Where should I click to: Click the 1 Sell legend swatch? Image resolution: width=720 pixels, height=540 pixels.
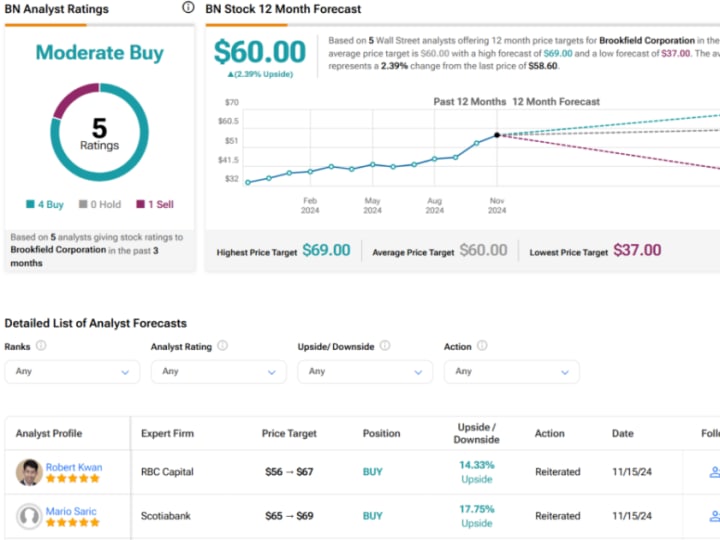pyautogui.click(x=141, y=204)
